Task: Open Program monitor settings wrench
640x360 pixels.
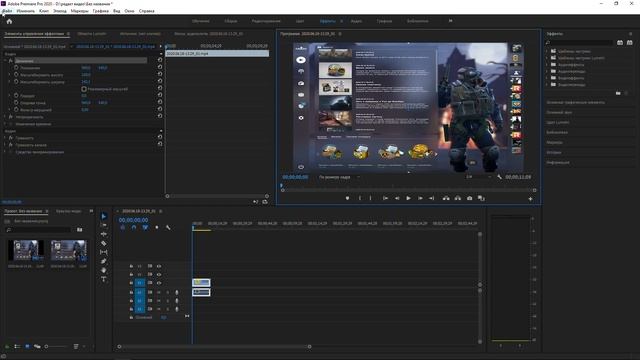Action: pos(500,177)
